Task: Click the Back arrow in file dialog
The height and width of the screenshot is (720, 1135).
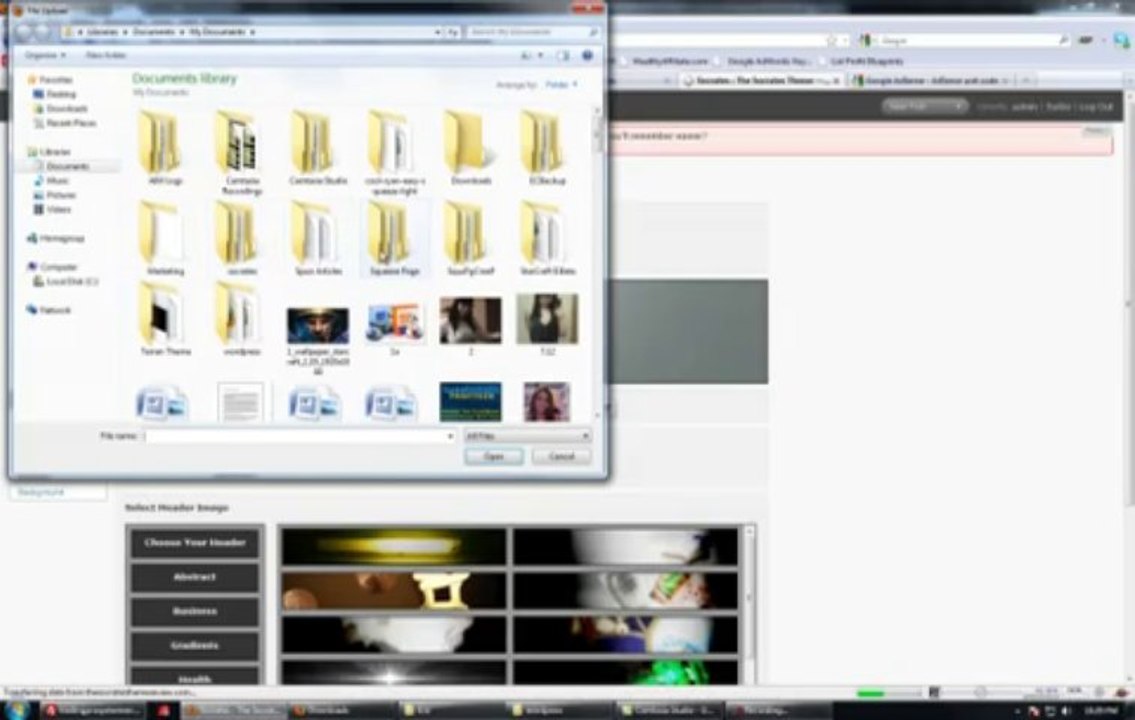Action: click(25, 32)
